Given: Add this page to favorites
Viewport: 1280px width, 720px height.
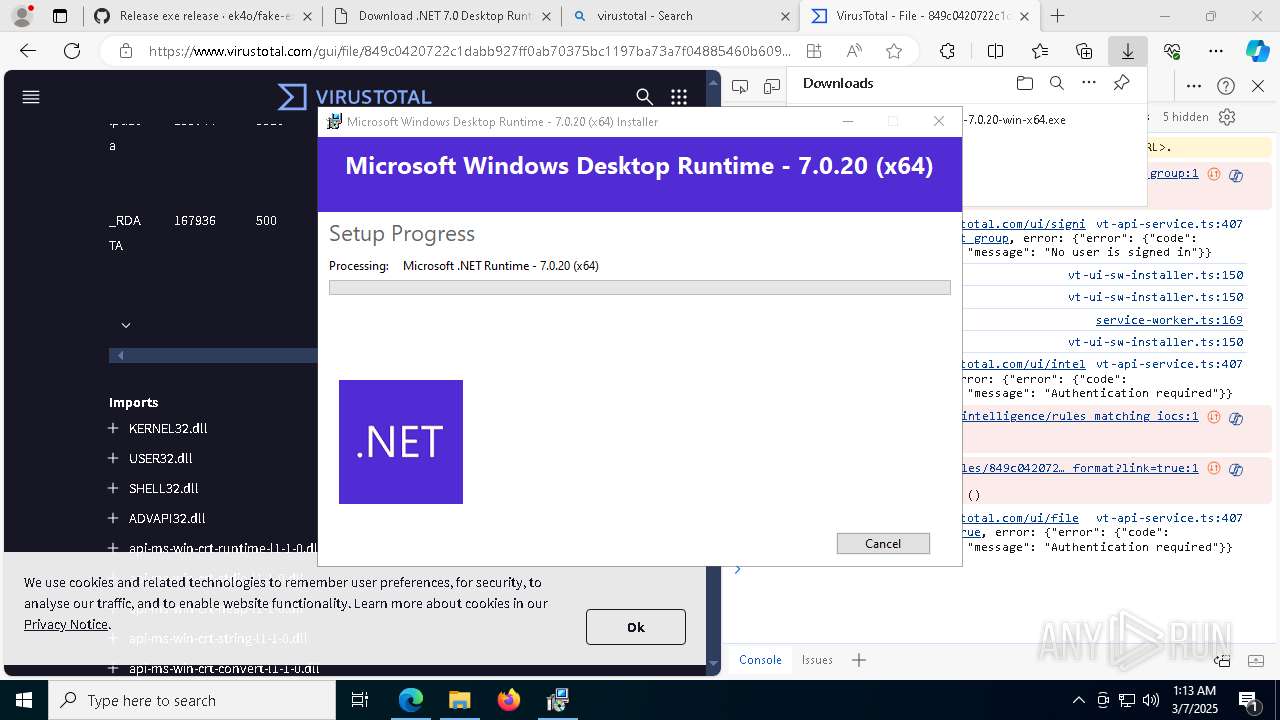Looking at the screenshot, I should [894, 51].
